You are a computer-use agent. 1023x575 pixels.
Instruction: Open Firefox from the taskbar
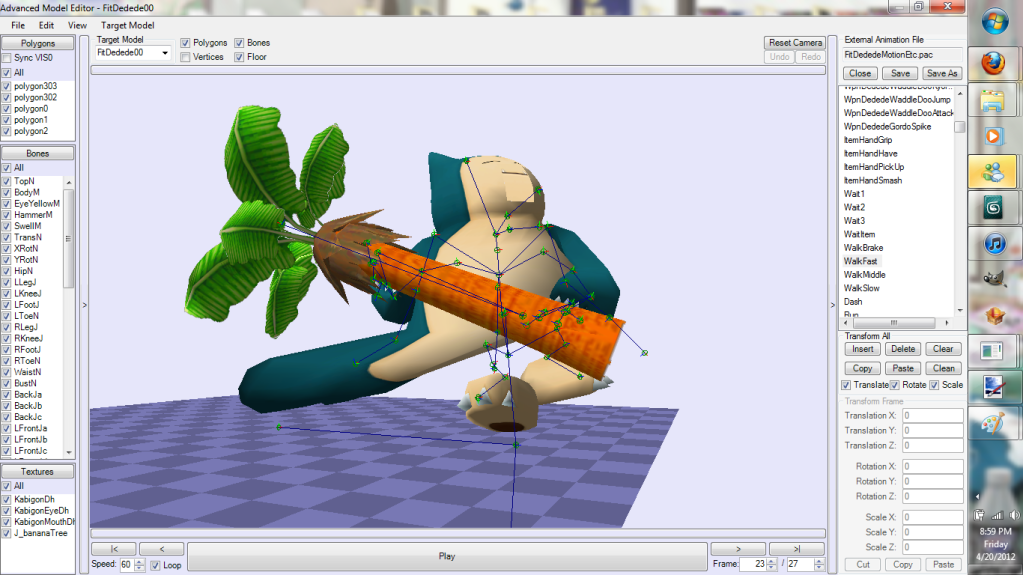(993, 63)
